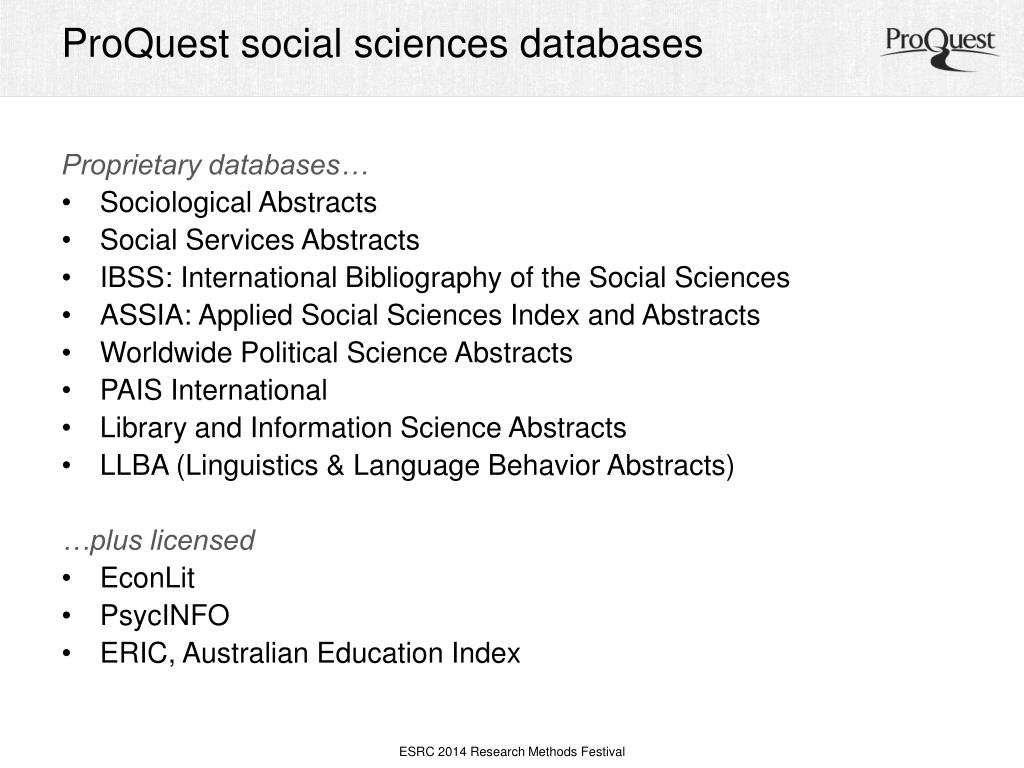Click the slide title about social sciences databases

coord(382,45)
